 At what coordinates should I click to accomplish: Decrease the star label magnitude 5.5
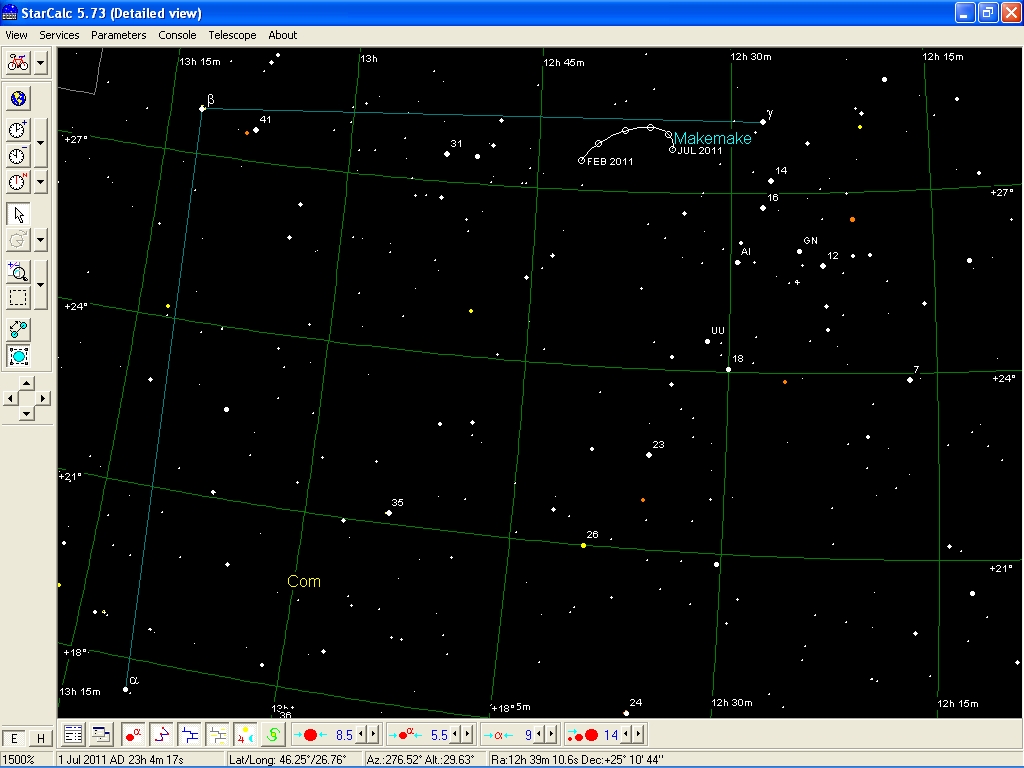point(455,735)
